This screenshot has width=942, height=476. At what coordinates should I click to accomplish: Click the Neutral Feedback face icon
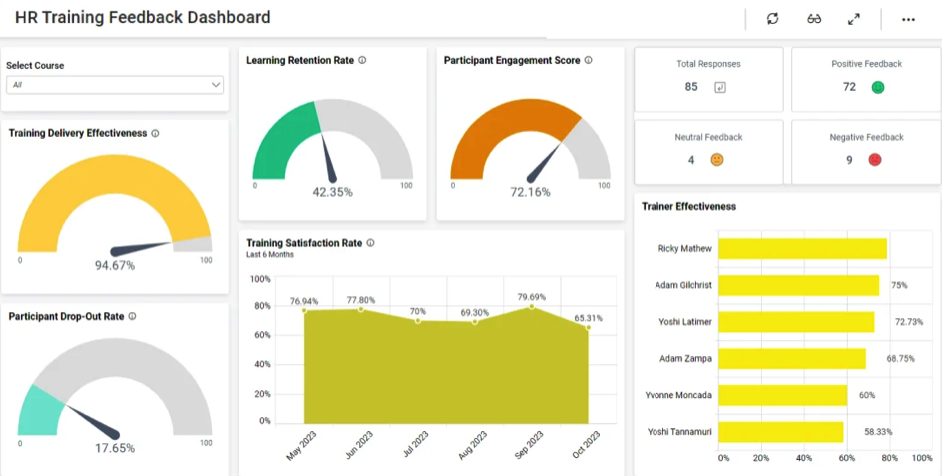716,160
